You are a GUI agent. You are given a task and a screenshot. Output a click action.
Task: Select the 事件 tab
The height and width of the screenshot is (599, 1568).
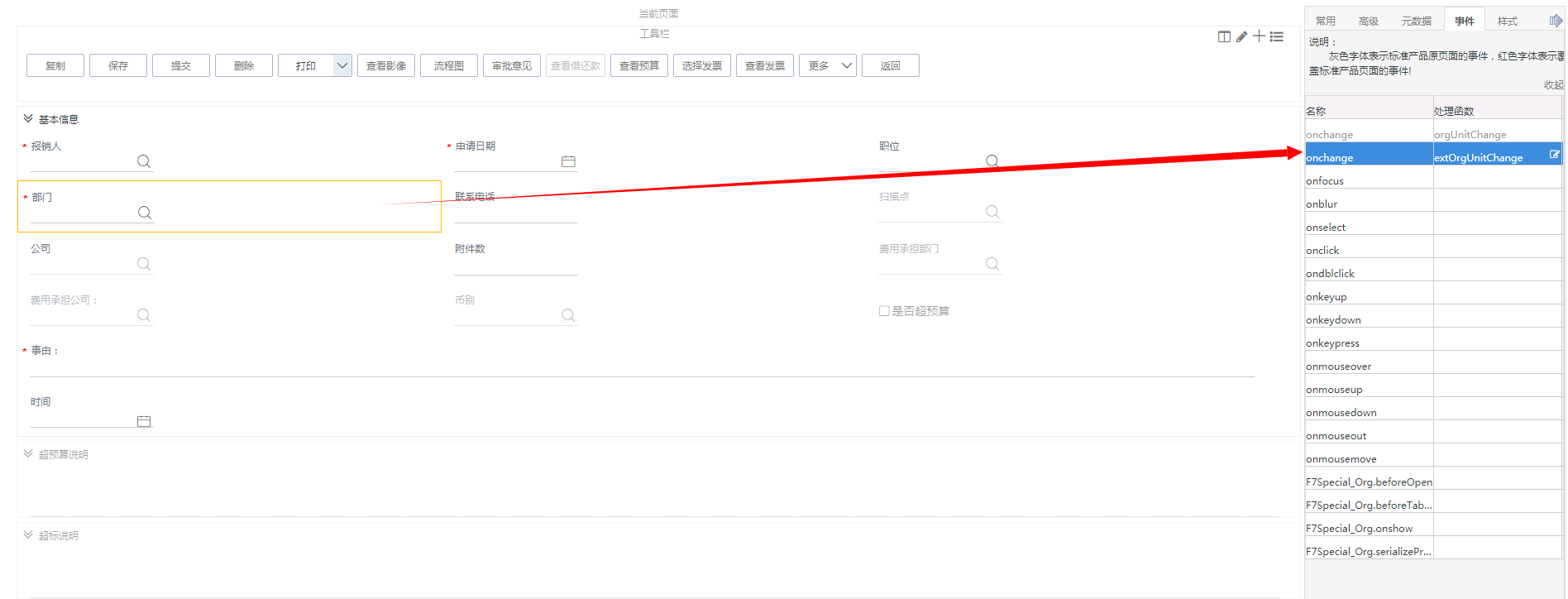[1464, 22]
